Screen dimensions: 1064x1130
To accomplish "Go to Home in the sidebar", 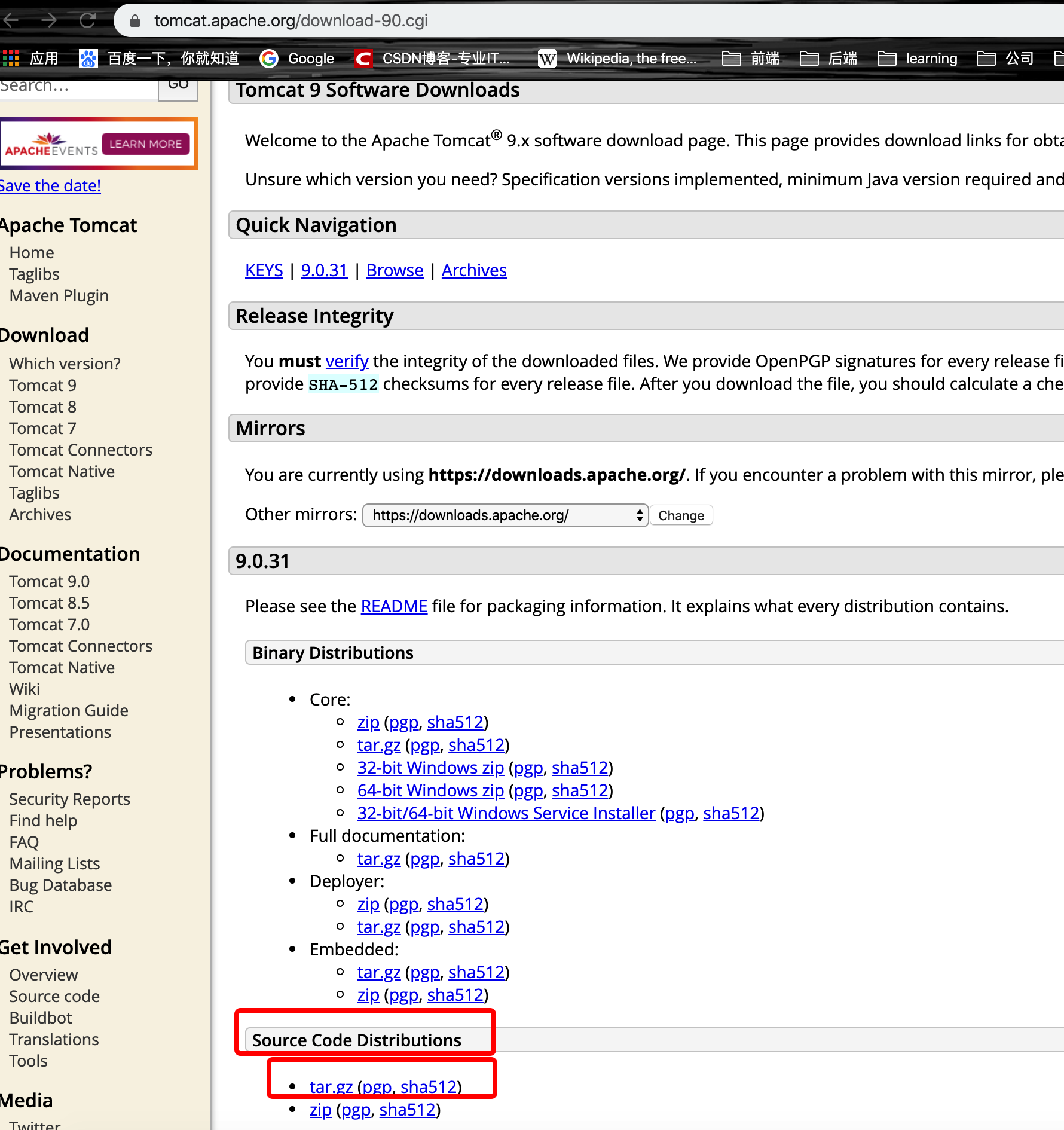I will 32,252.
